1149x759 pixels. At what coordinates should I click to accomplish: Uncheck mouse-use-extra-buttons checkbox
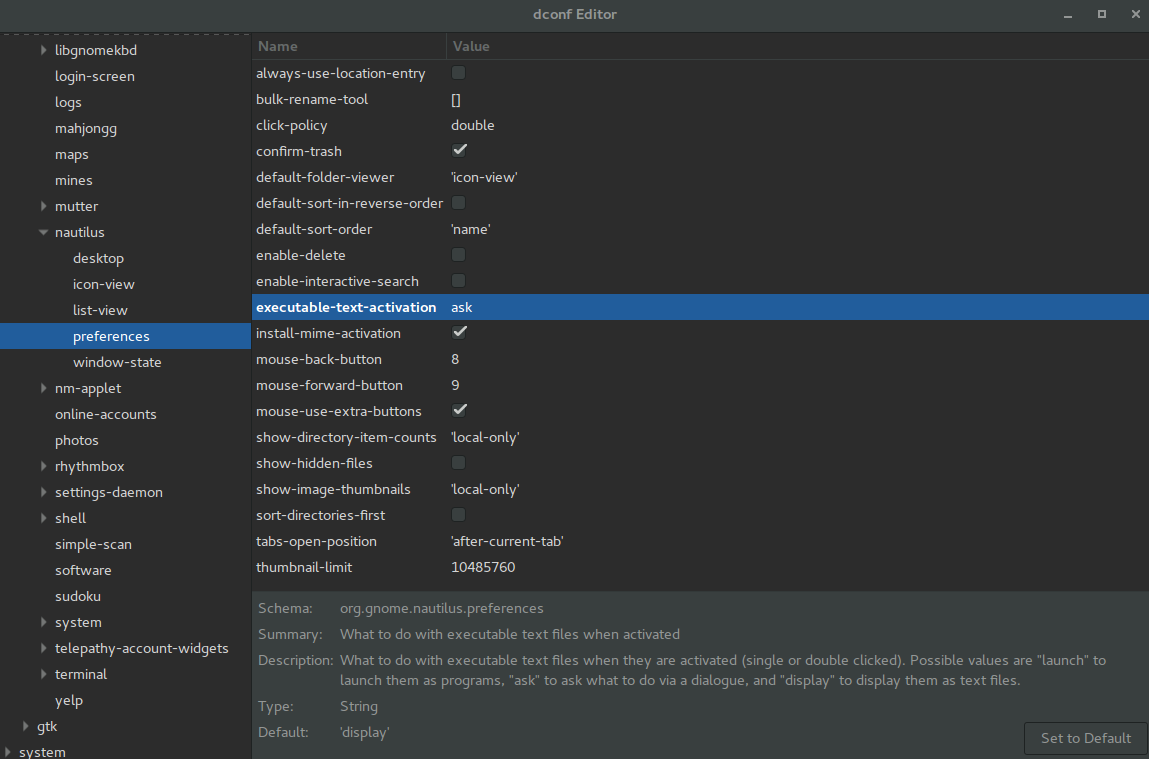tap(459, 410)
